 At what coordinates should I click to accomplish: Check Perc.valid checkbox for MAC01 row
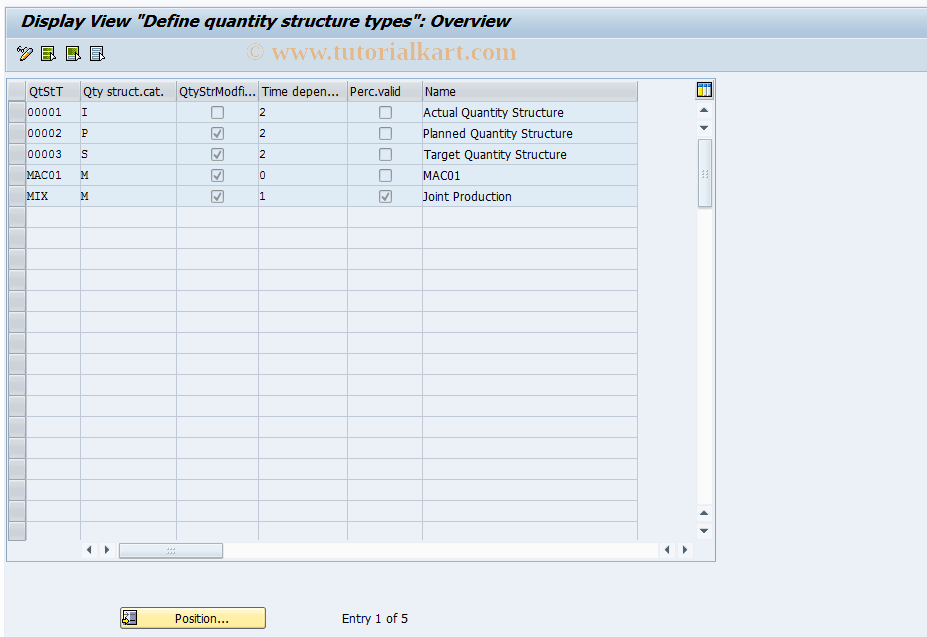pyautogui.click(x=385, y=175)
